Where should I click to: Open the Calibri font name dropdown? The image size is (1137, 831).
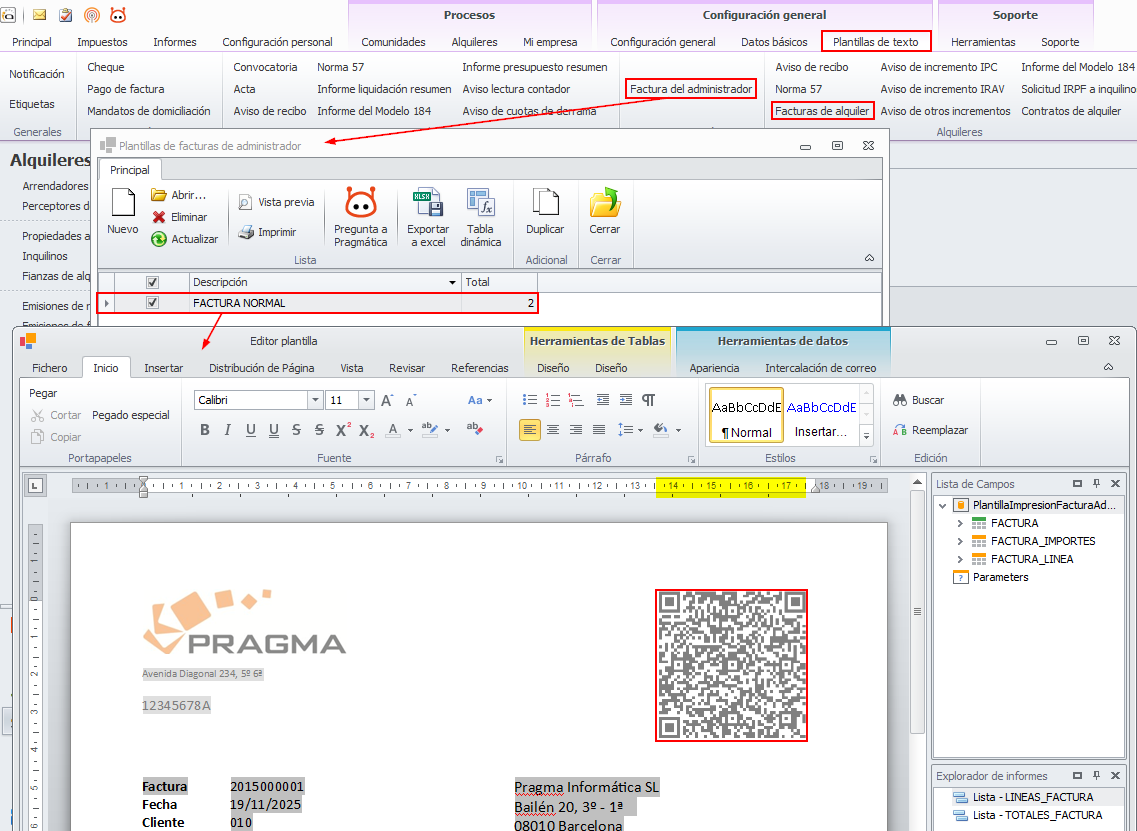point(315,400)
